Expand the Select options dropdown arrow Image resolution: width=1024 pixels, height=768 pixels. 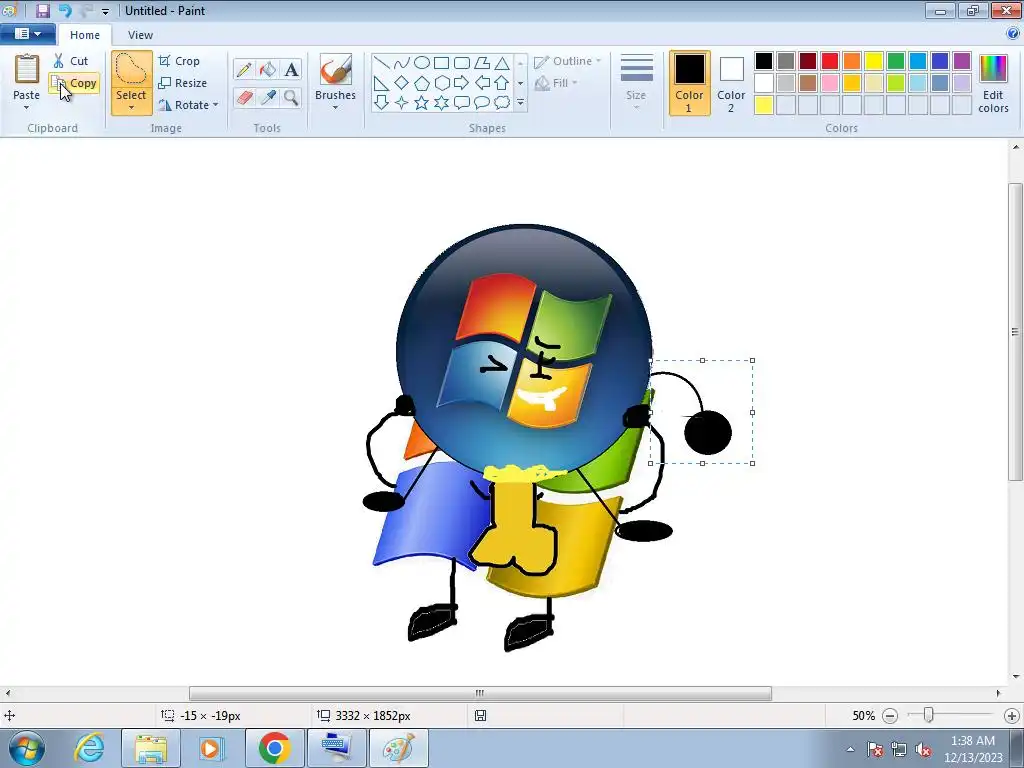click(131, 108)
